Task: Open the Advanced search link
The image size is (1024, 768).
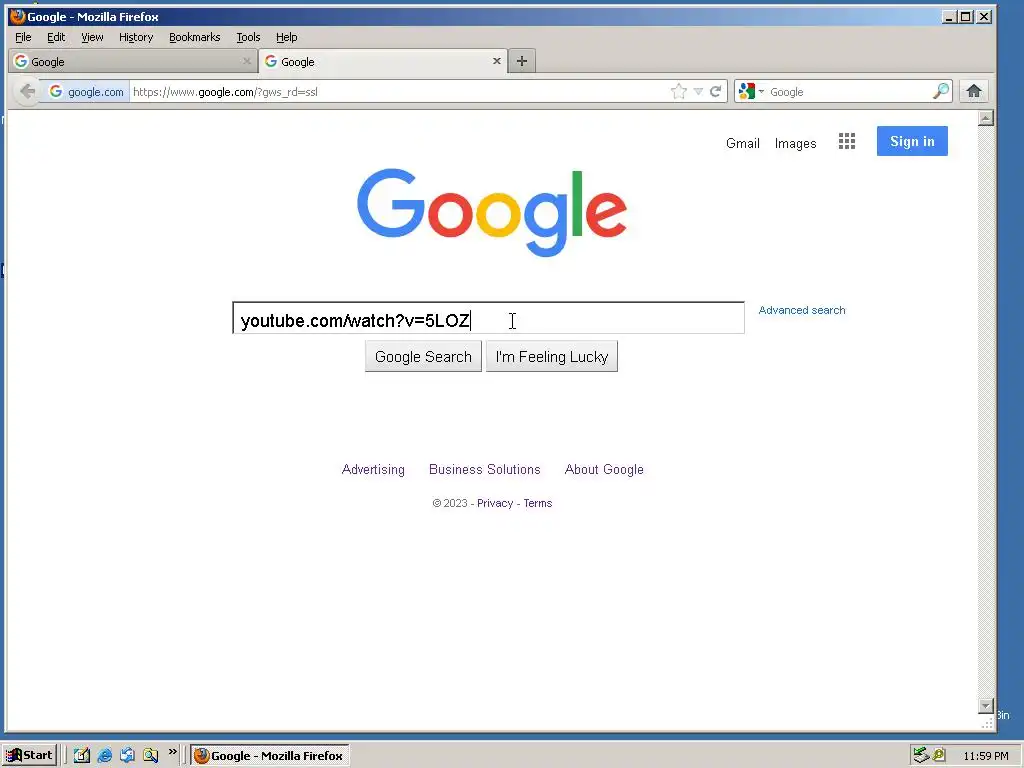Action: pos(802,310)
